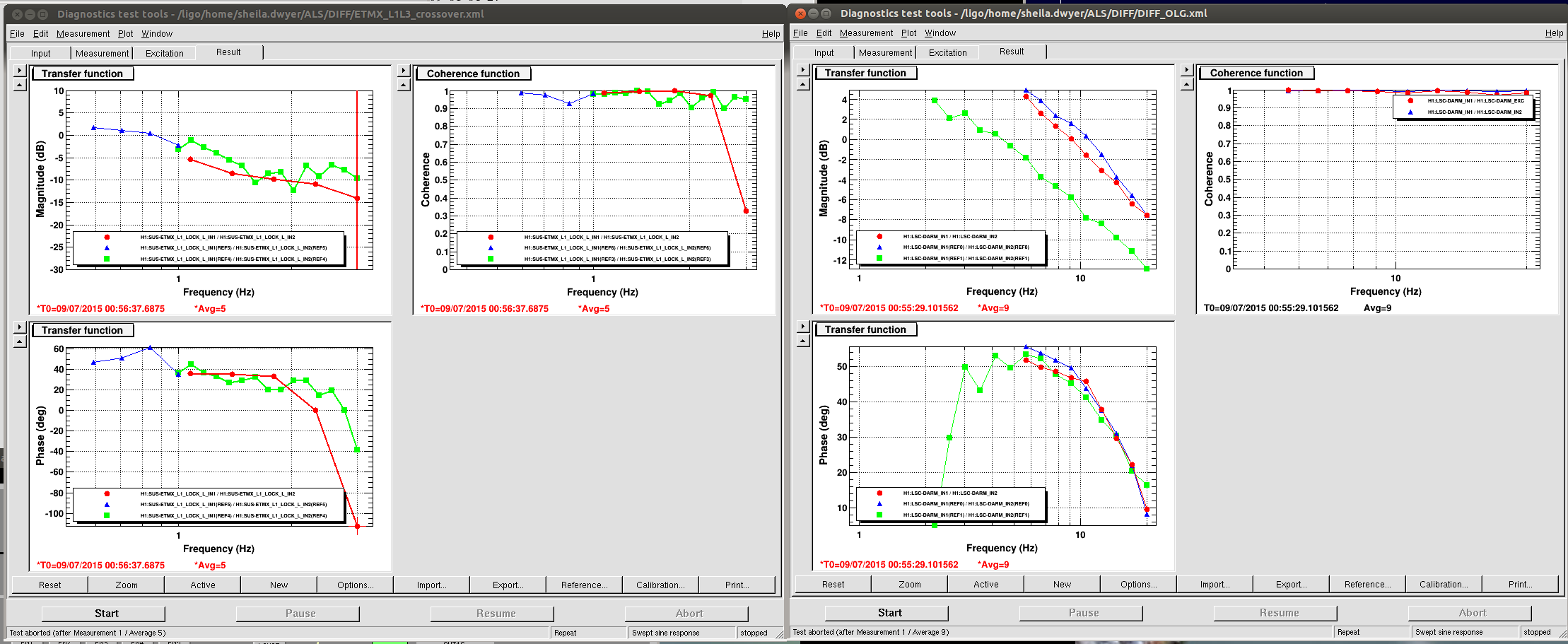Click 'Coherence function' title in crossover window
Screen dimensions: 1568x644
(x=473, y=74)
